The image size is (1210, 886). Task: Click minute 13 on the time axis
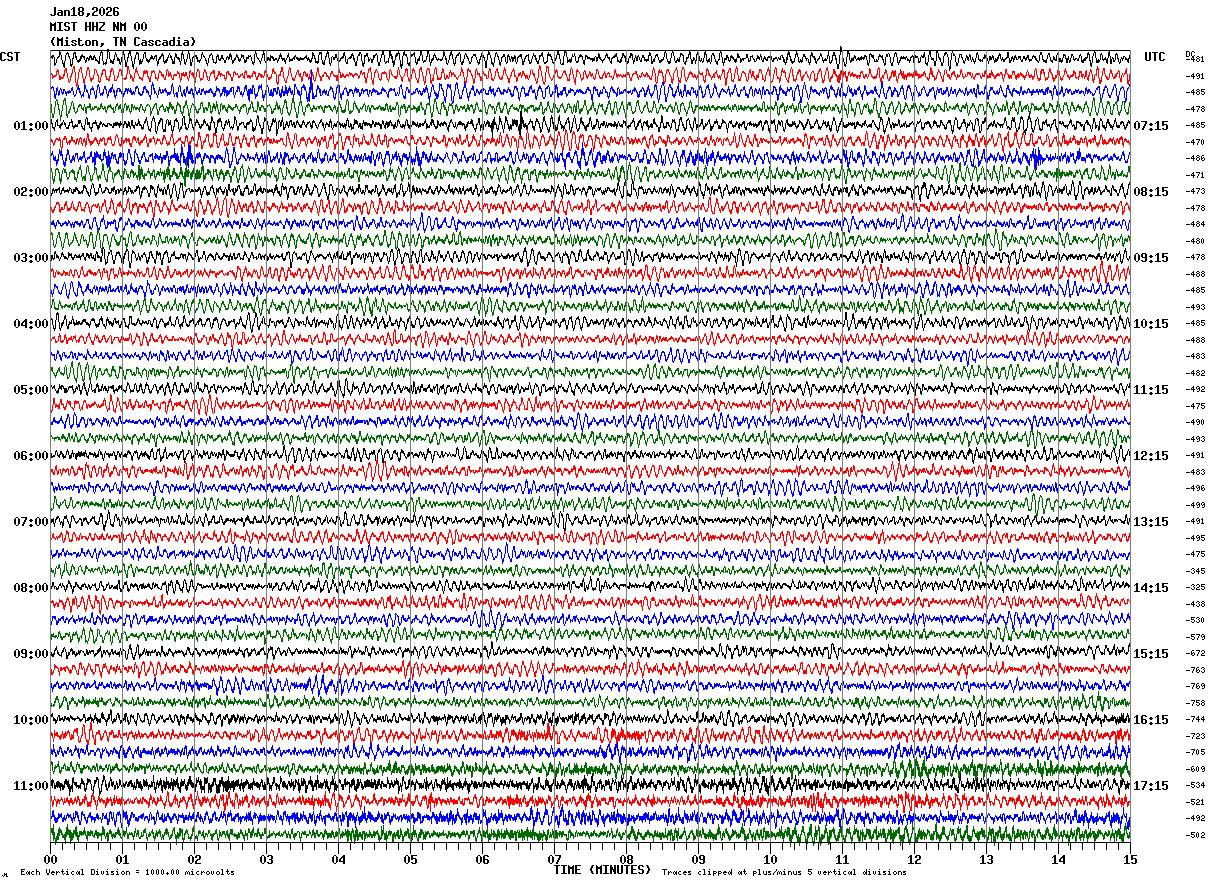coord(986,859)
